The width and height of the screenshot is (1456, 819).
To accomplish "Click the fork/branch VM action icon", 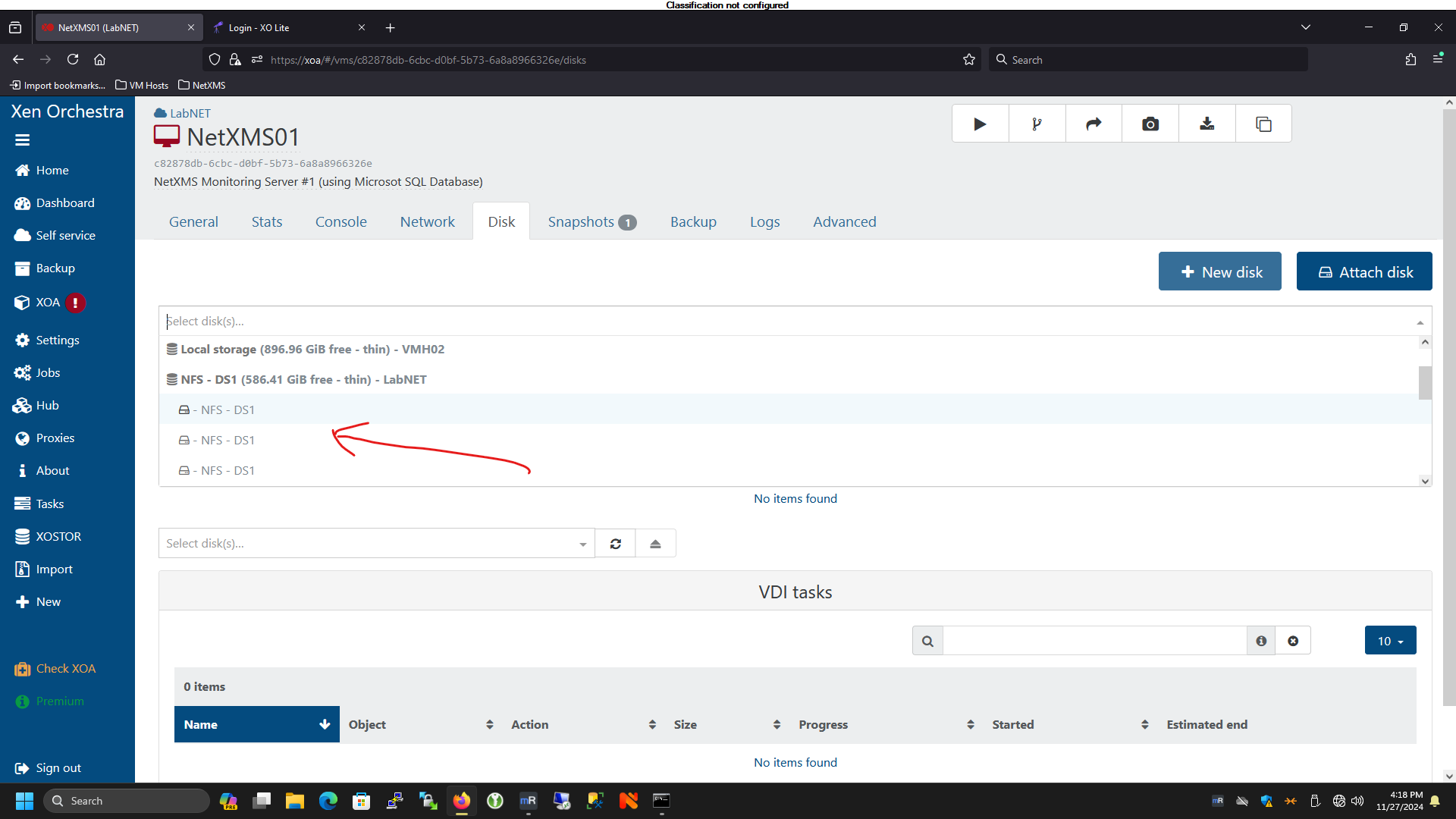I will coord(1037,124).
